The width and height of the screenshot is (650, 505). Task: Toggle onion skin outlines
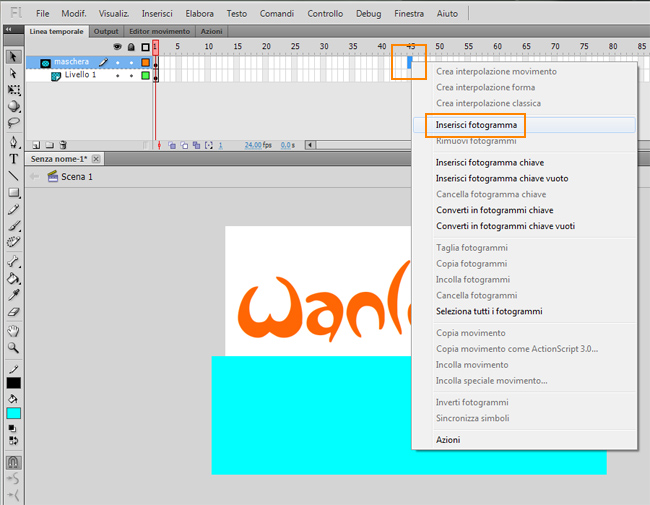point(184,145)
